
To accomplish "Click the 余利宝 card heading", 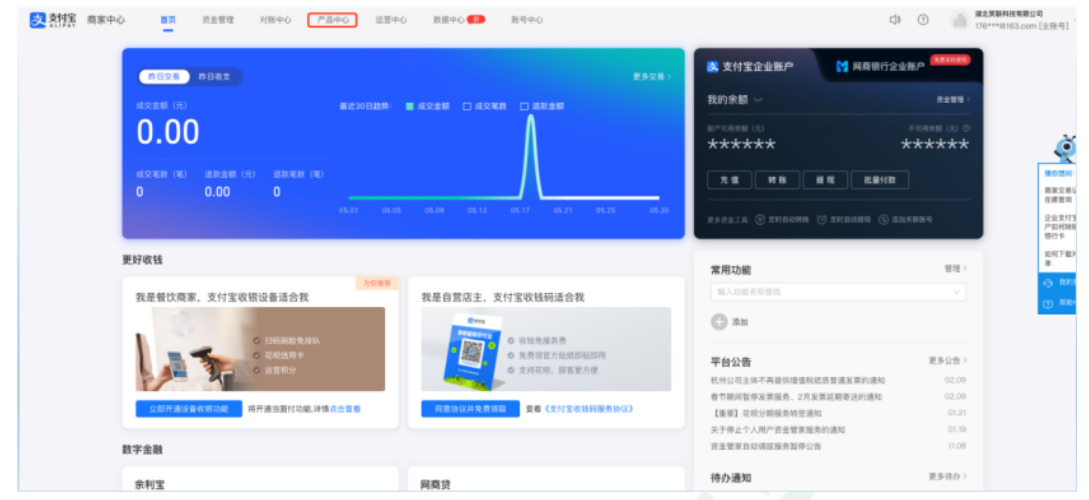I will click(x=149, y=484).
